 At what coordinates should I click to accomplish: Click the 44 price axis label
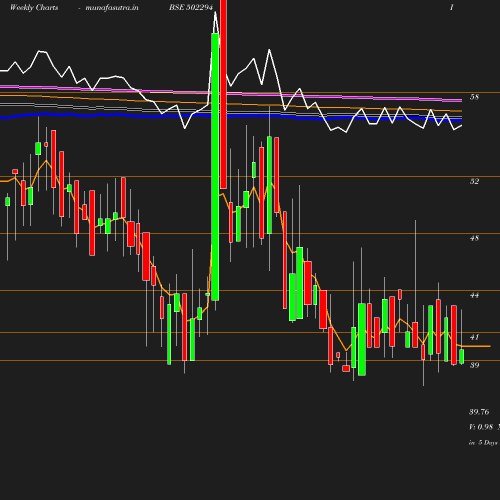474,295
